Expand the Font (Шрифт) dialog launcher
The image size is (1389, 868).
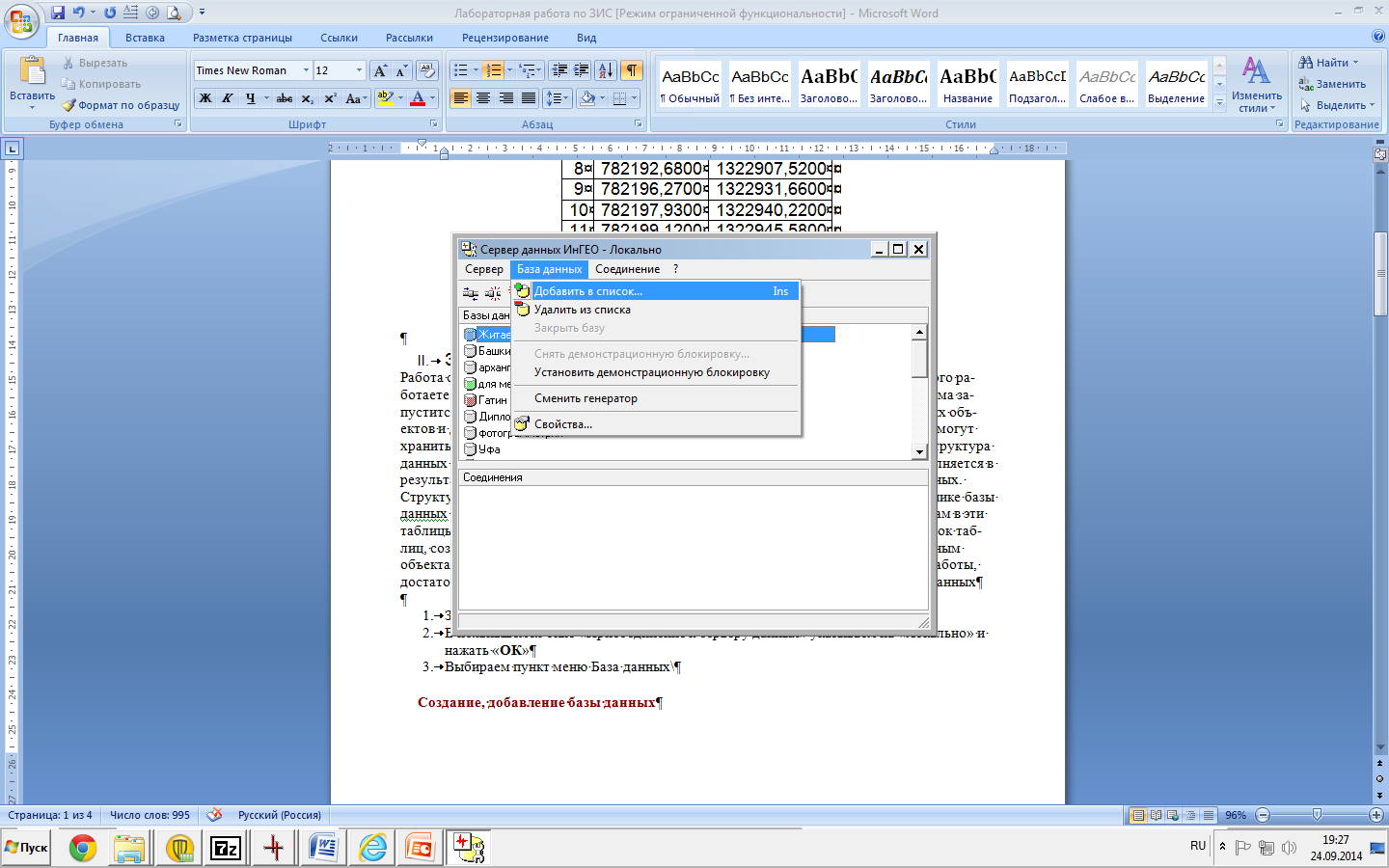(x=433, y=124)
